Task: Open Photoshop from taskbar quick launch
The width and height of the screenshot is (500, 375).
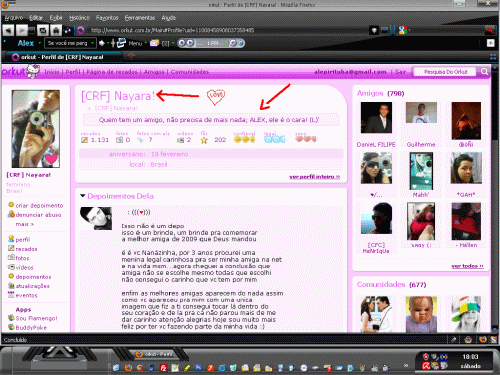Action: (x=198, y=368)
